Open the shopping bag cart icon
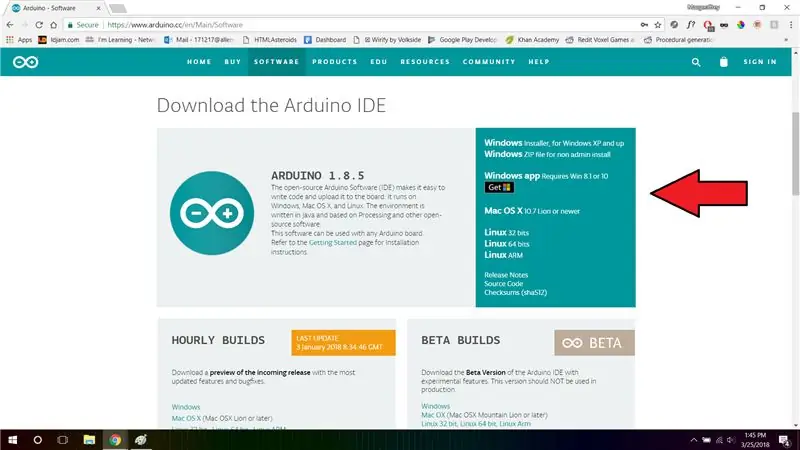 [723, 62]
